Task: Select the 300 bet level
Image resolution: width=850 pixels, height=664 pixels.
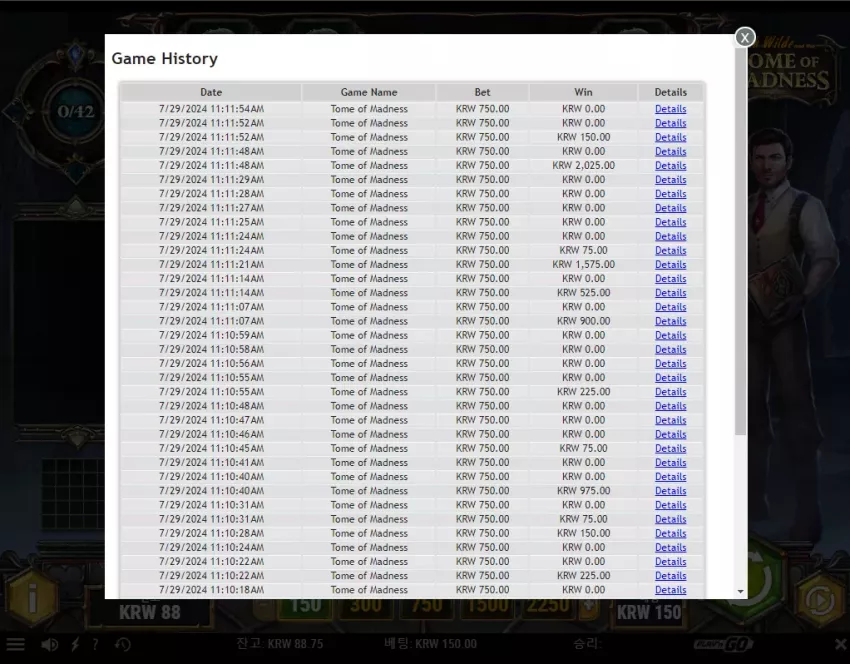Action: 365,608
